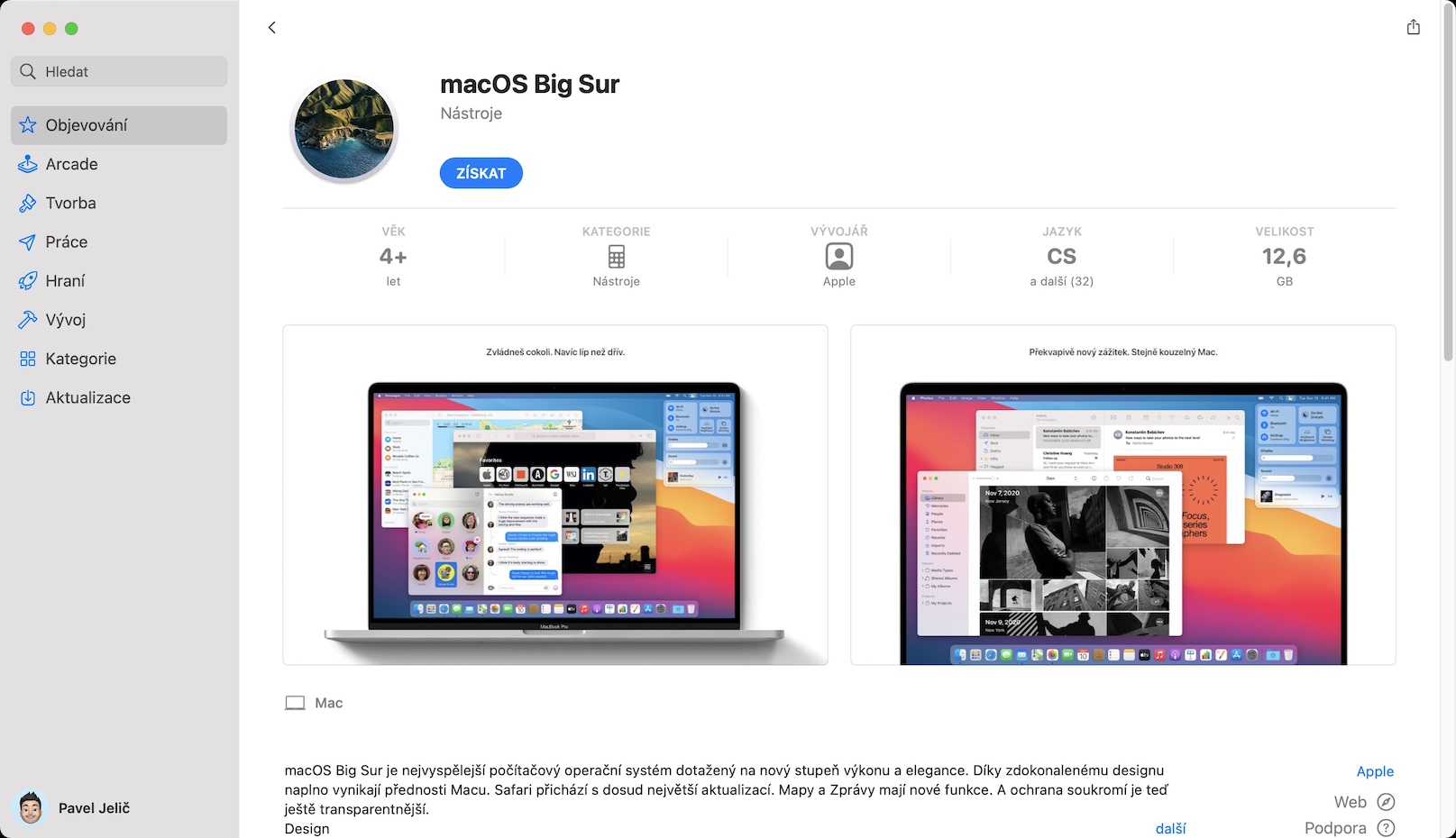This screenshot has width=1456, height=838.
Task: Click Pavel Jelič account avatar
Action: [31, 807]
